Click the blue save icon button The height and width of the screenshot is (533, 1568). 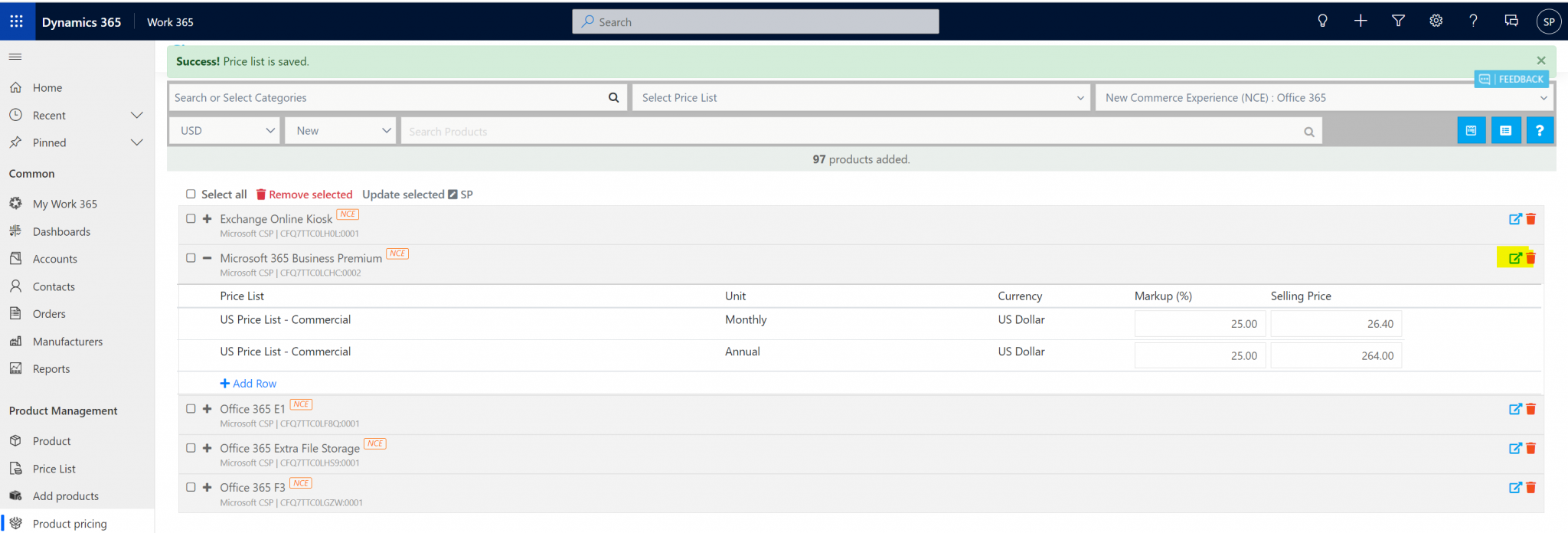[x=1471, y=130]
